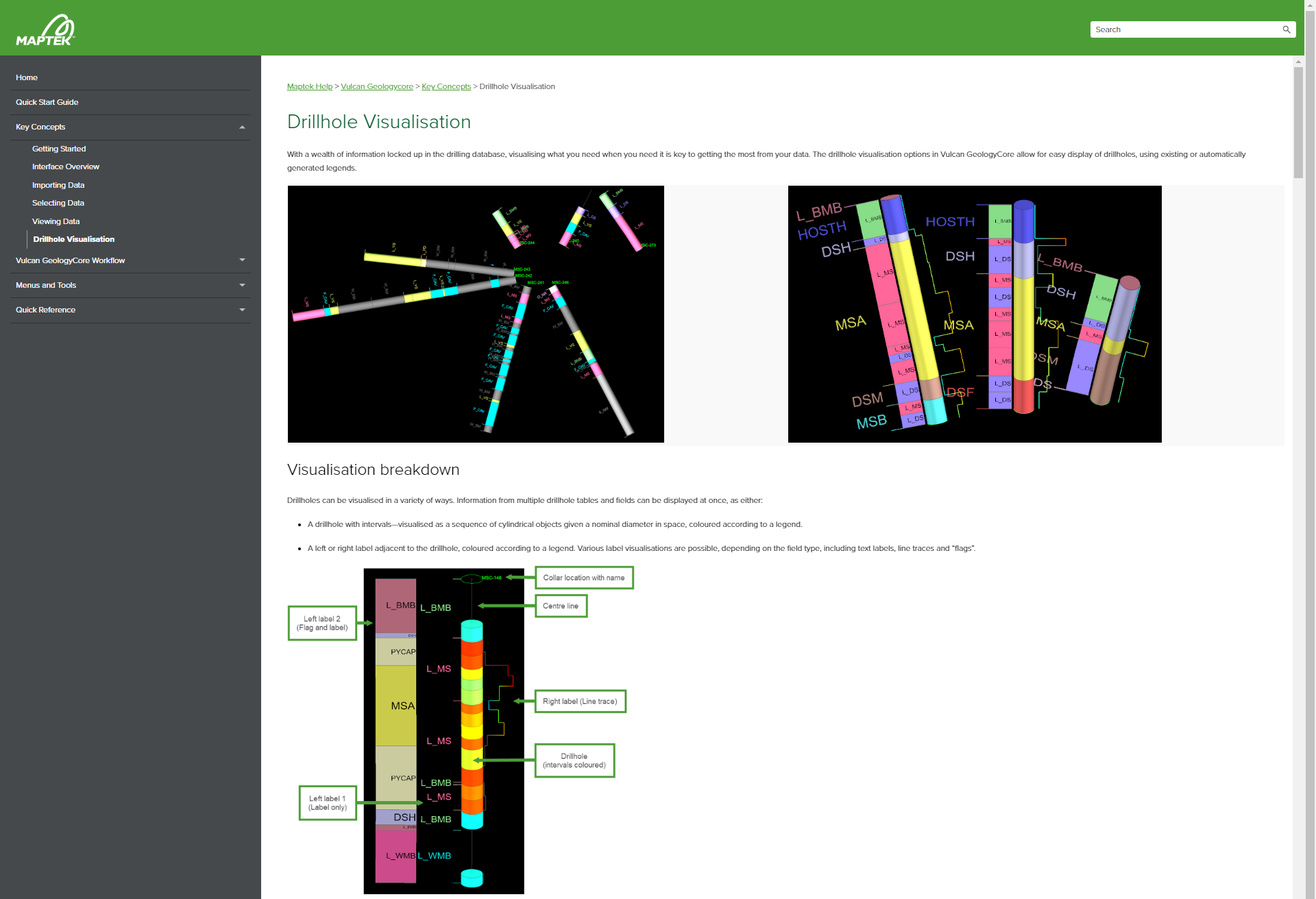
Task: Click the search magnifier icon
Action: [1287, 29]
